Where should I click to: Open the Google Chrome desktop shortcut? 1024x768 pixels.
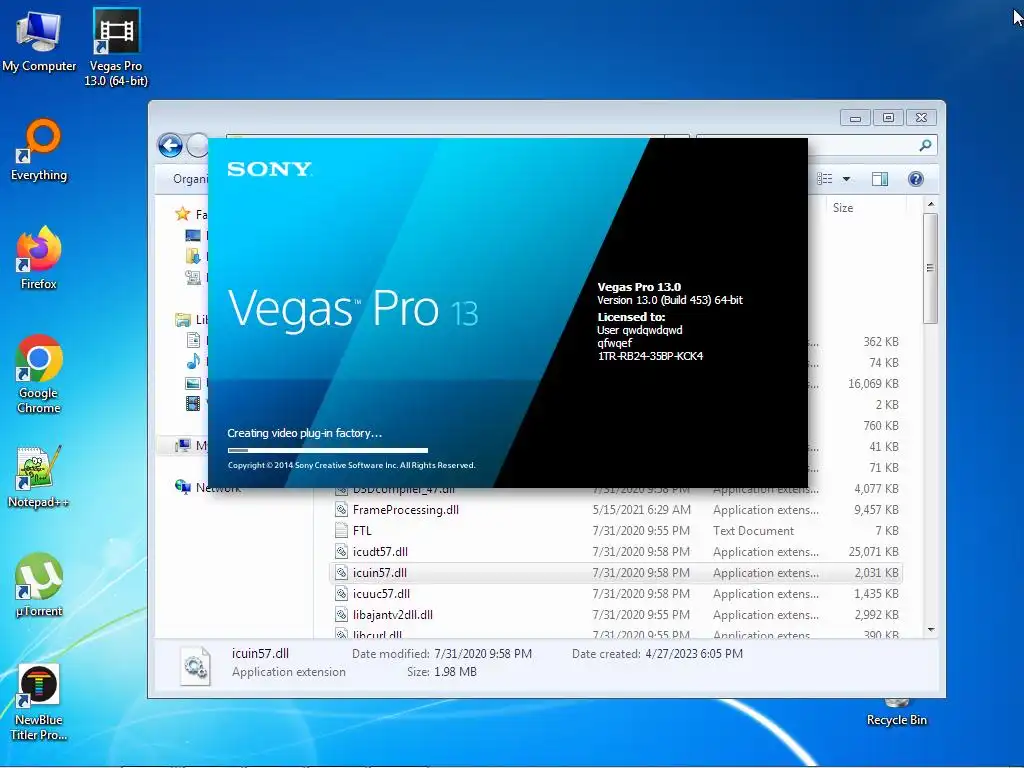point(39,374)
